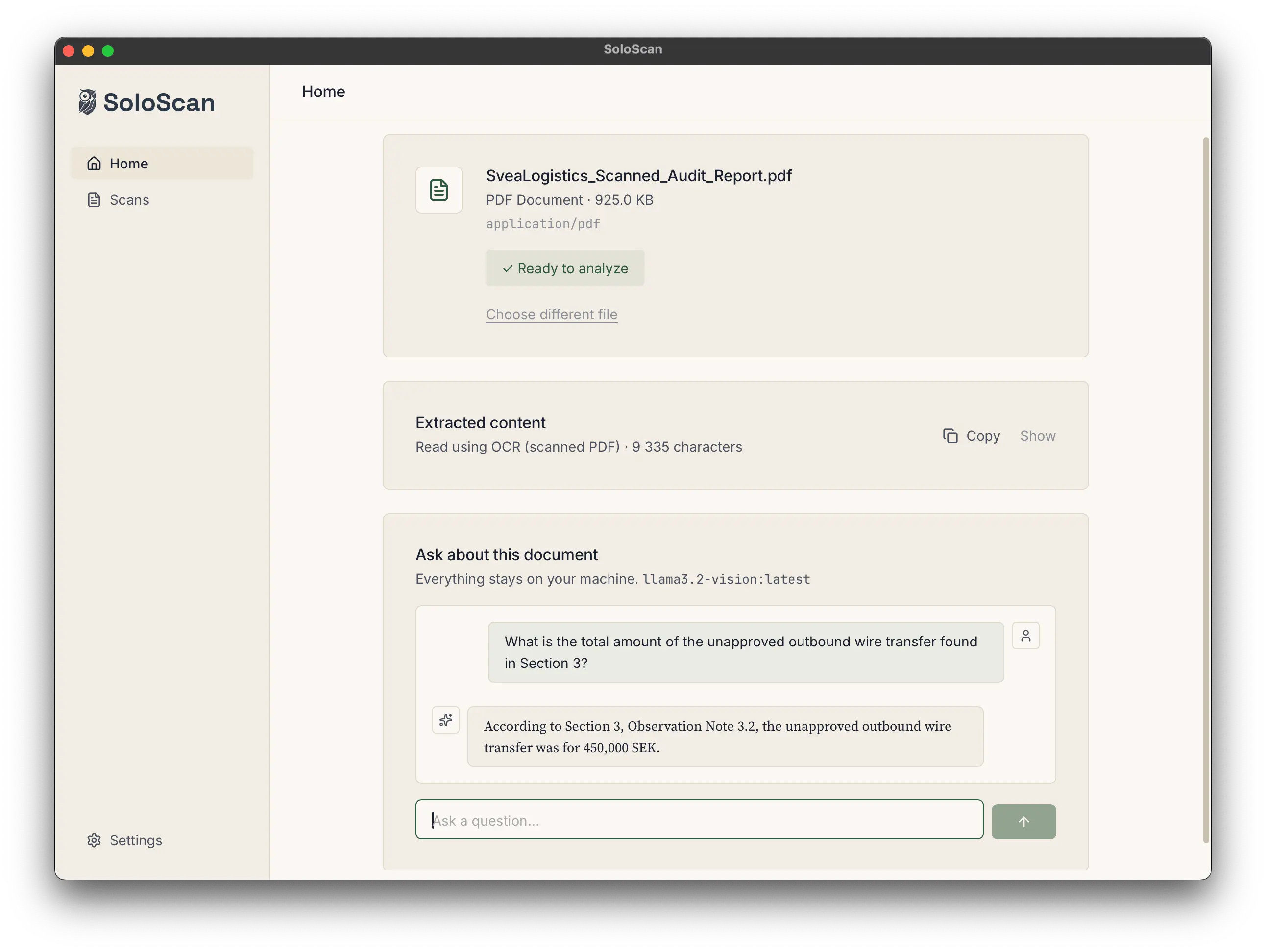Click the SveaLogistics_Scanned_Audit_Report.pdf file name

tap(639, 176)
